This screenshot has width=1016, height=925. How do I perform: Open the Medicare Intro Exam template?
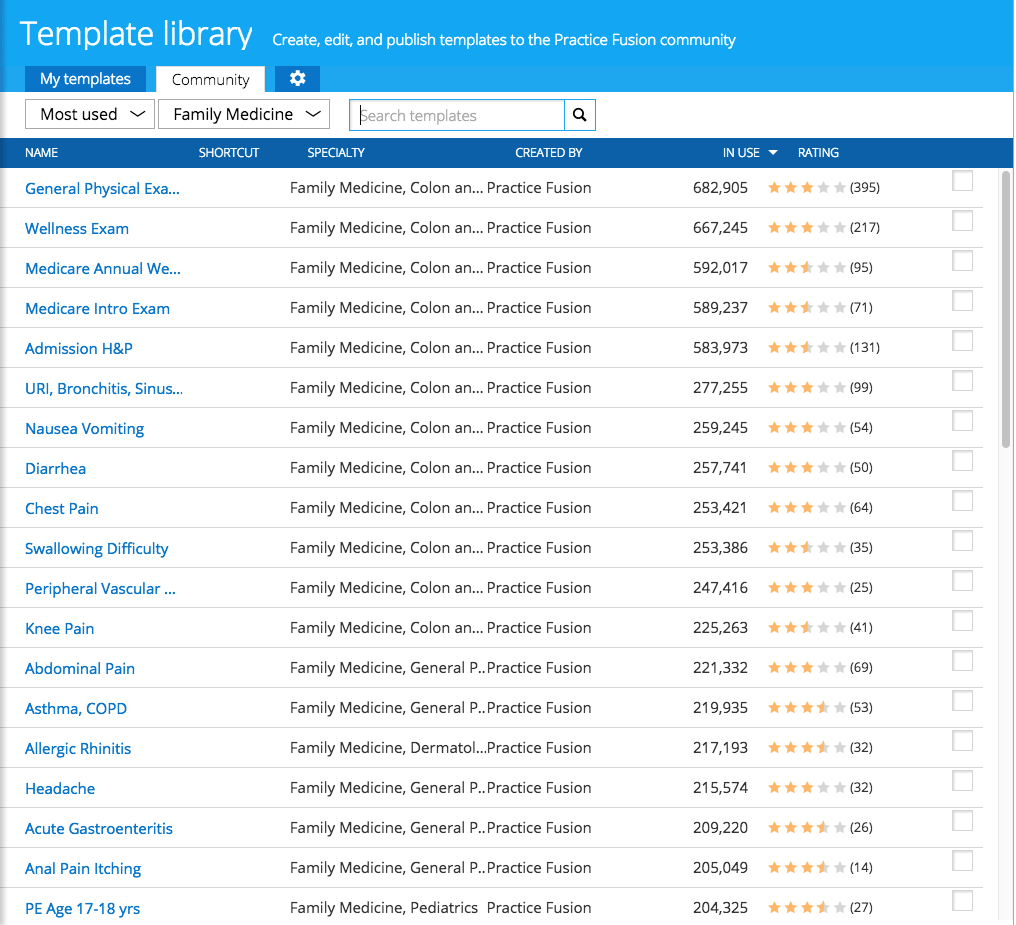(97, 309)
